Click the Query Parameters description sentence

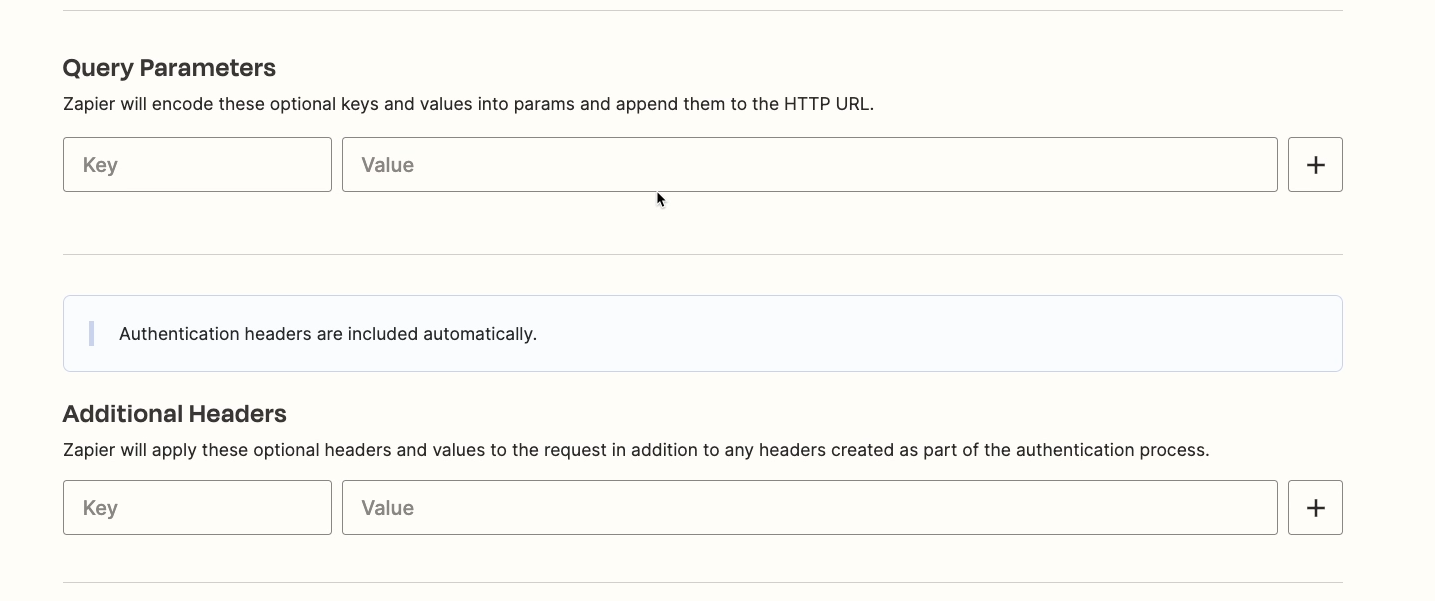click(x=468, y=104)
